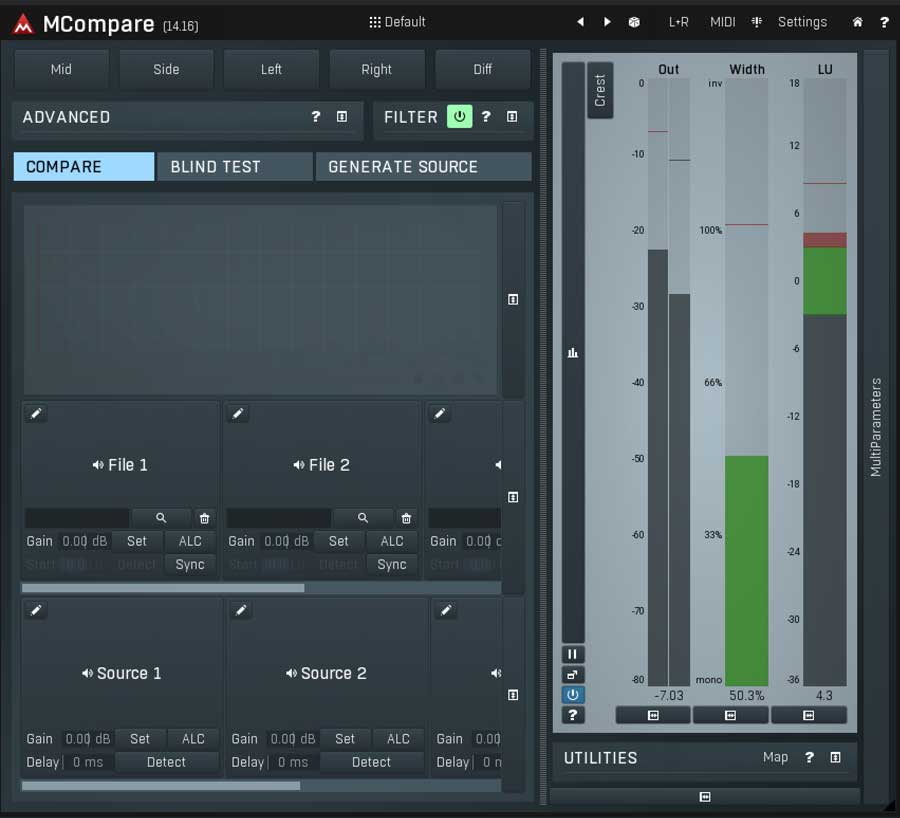Browse for File 1 magnifier icon
Image resolution: width=900 pixels, height=818 pixels.
coord(161,518)
